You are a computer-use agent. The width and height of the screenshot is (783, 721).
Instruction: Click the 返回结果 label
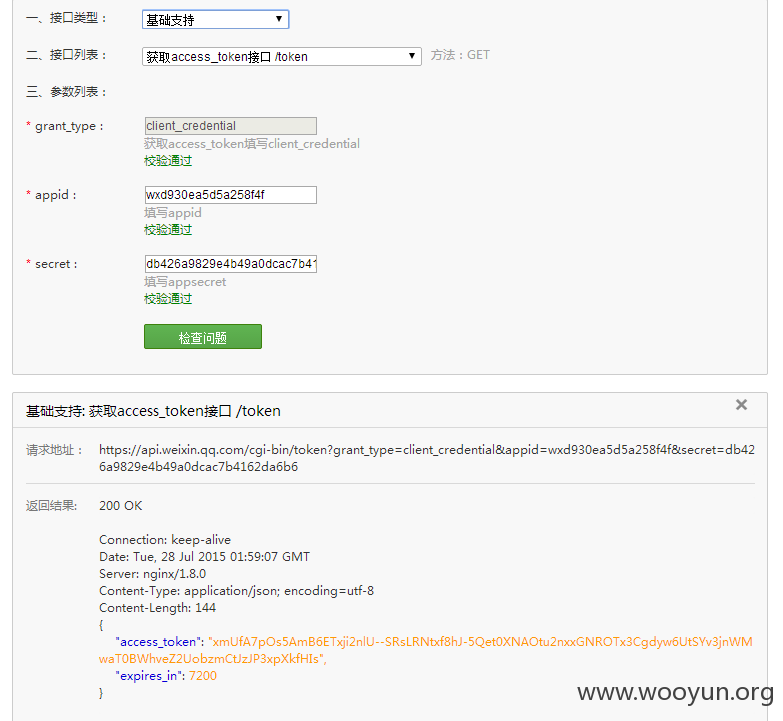[51, 506]
